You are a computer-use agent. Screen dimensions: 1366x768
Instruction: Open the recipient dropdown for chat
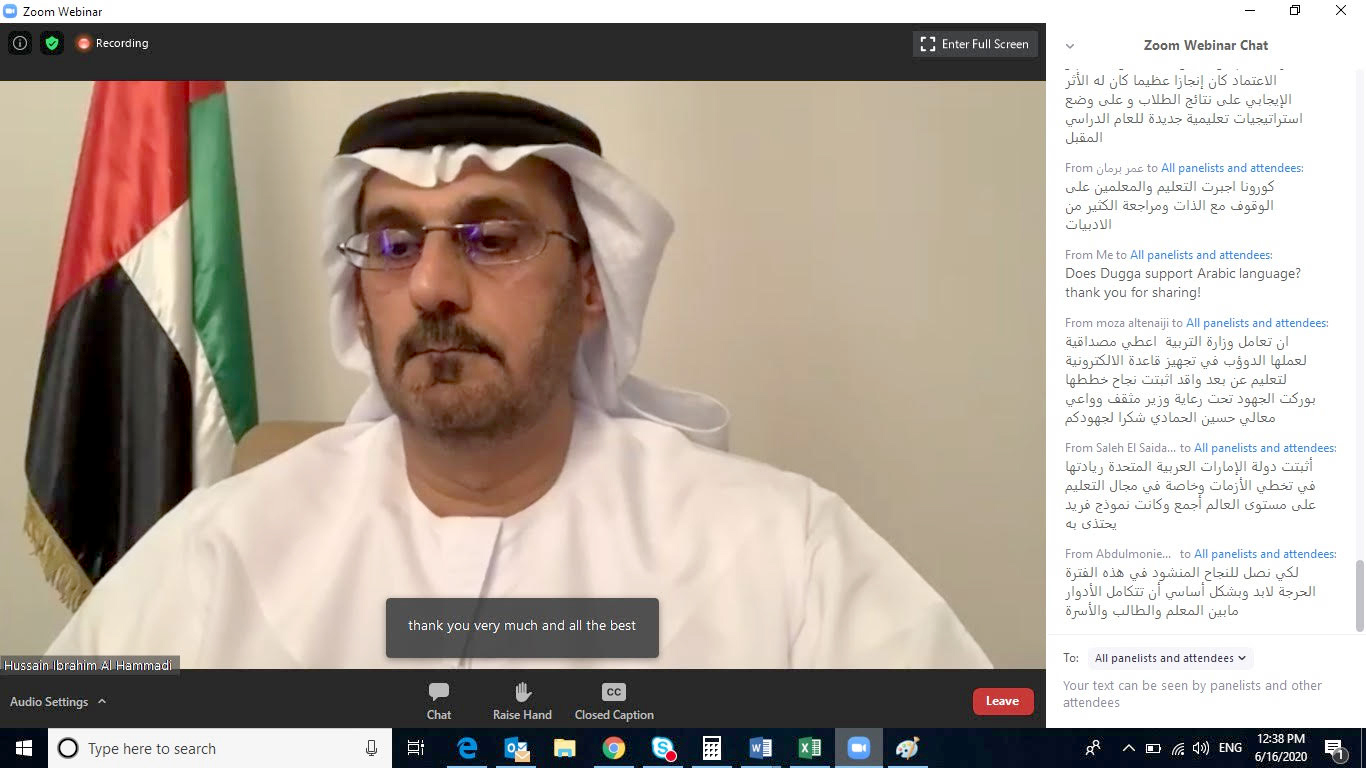1170,658
